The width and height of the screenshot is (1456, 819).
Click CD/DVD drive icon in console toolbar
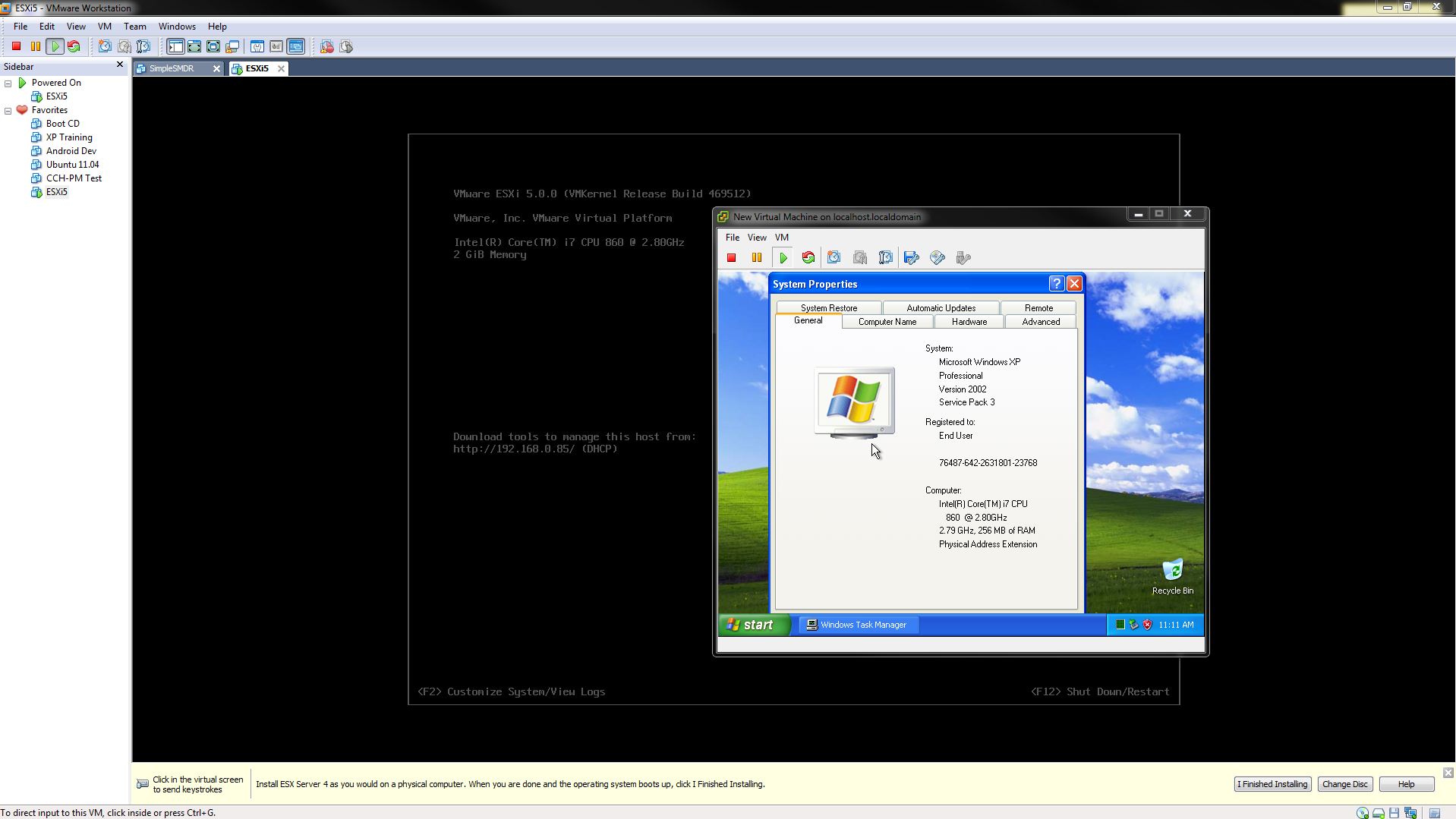click(938, 258)
